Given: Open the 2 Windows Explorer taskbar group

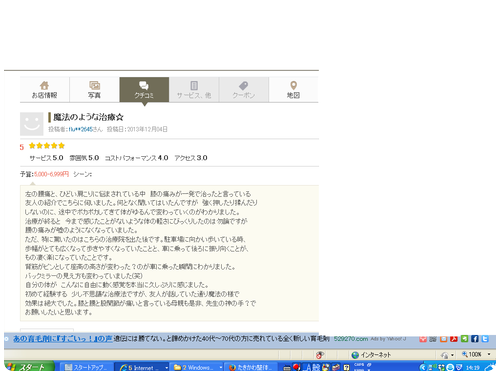Looking at the screenshot, I should 196,367.
